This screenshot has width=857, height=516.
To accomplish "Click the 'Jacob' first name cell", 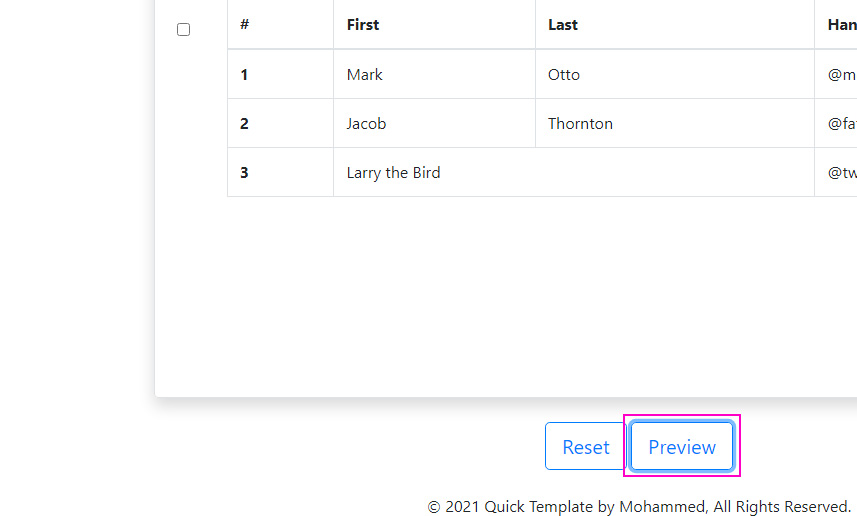I will [x=366, y=124].
